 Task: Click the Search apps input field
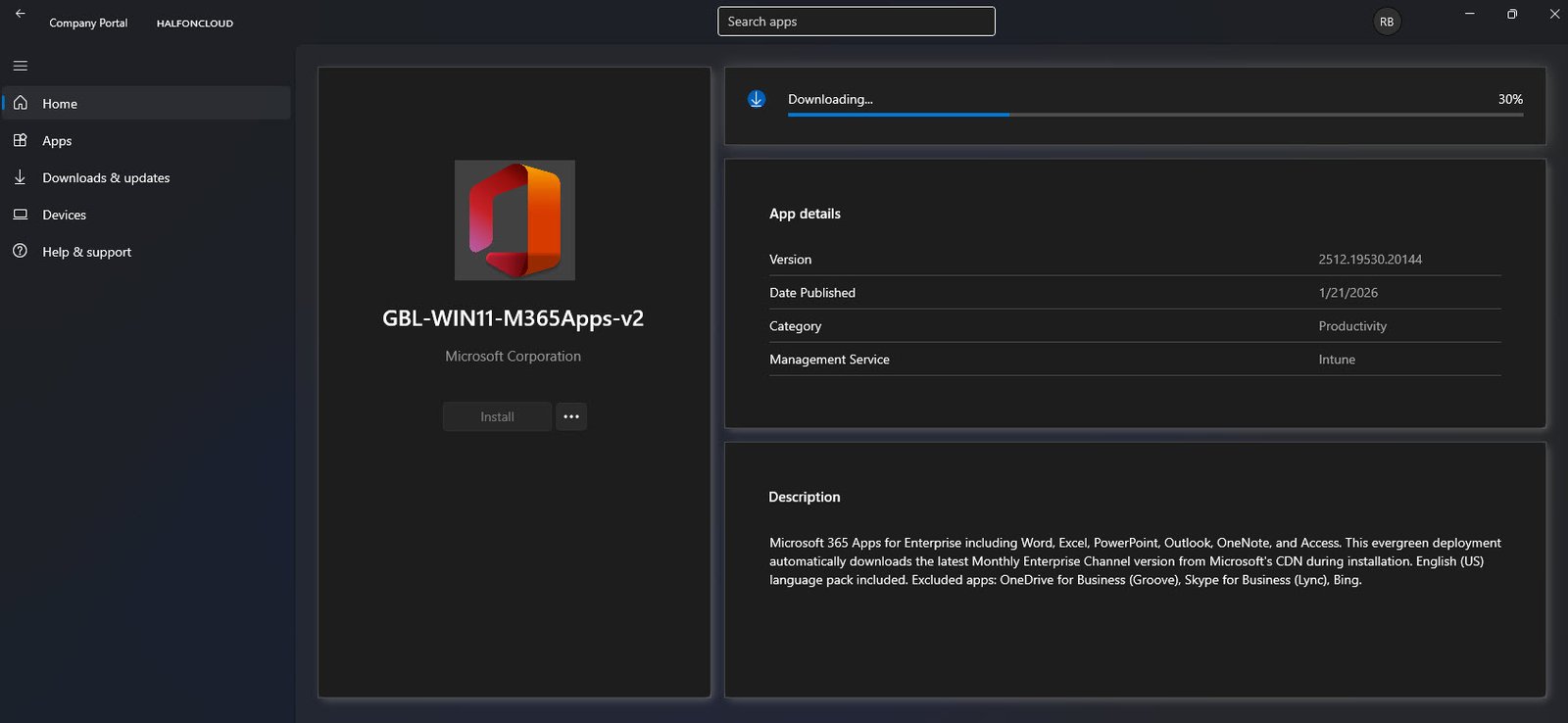(856, 22)
